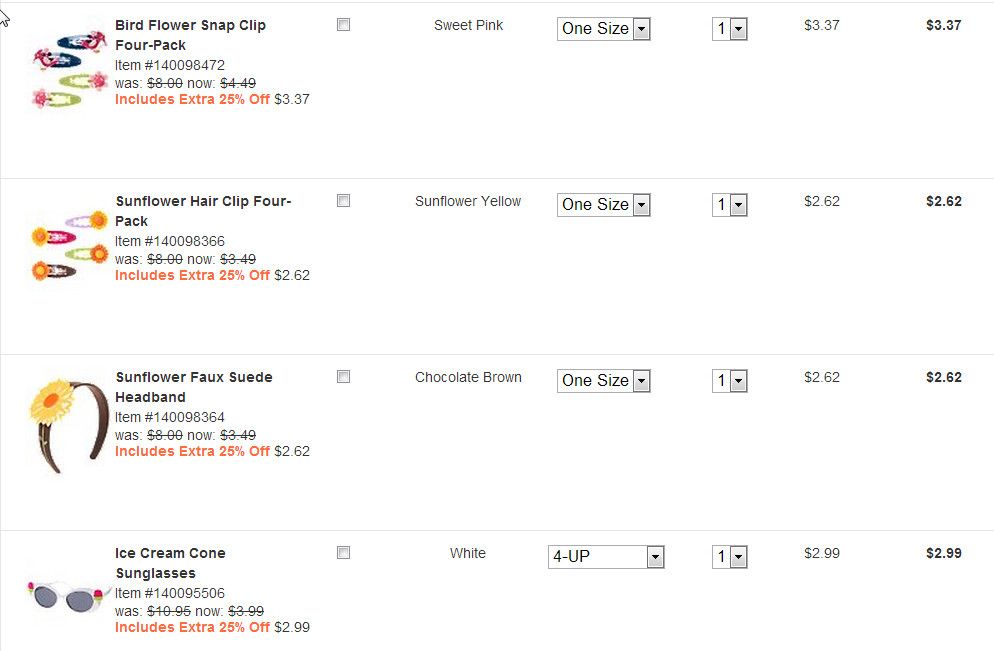Open quantity dropdown for Sunflower Headband

pyautogui.click(x=730, y=381)
